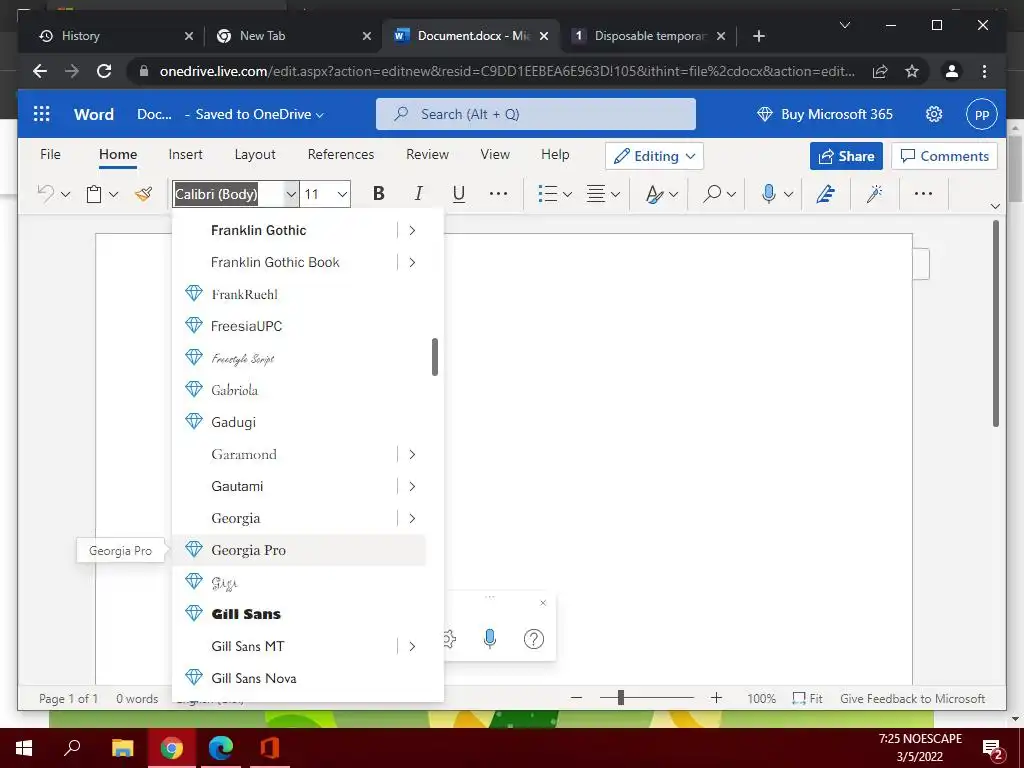
Task: Click the Share button
Action: 846,156
